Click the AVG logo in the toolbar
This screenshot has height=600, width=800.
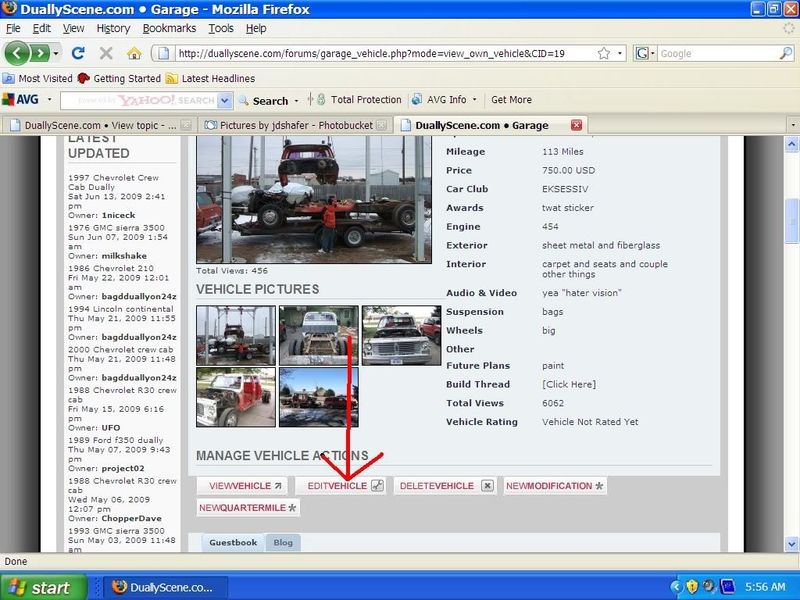tap(22, 100)
